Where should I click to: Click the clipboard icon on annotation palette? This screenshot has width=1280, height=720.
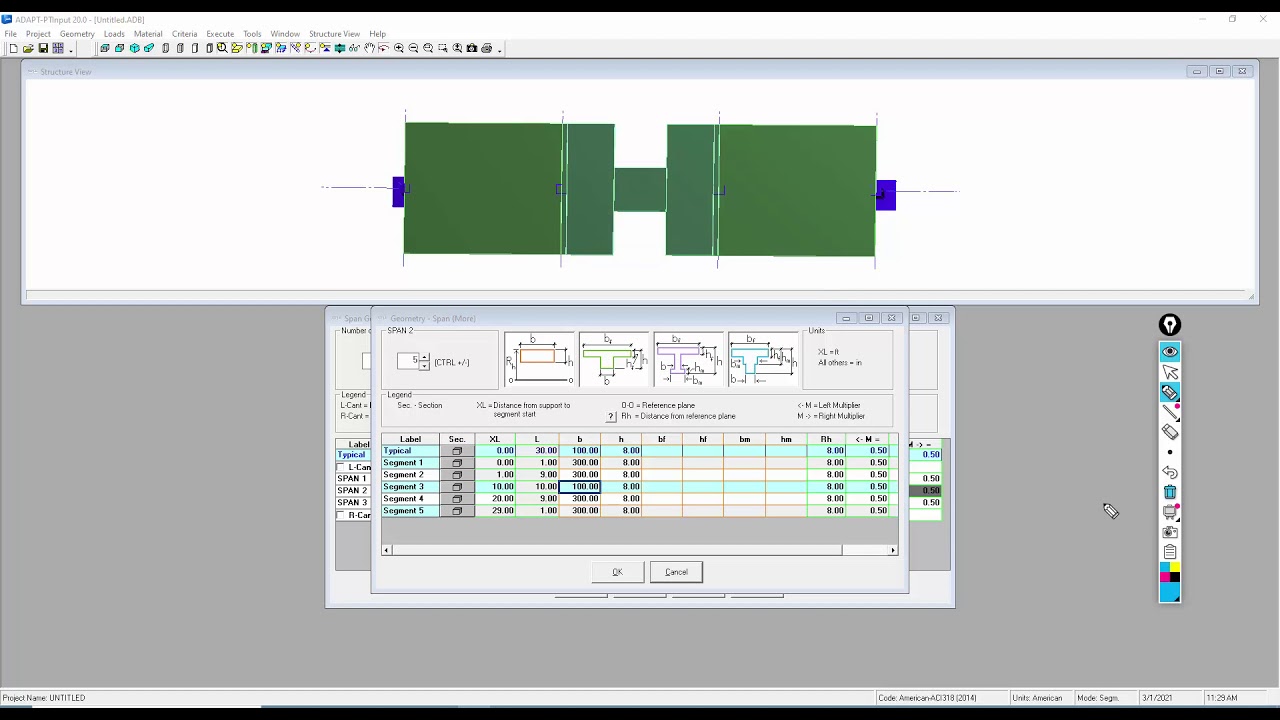point(1169,552)
